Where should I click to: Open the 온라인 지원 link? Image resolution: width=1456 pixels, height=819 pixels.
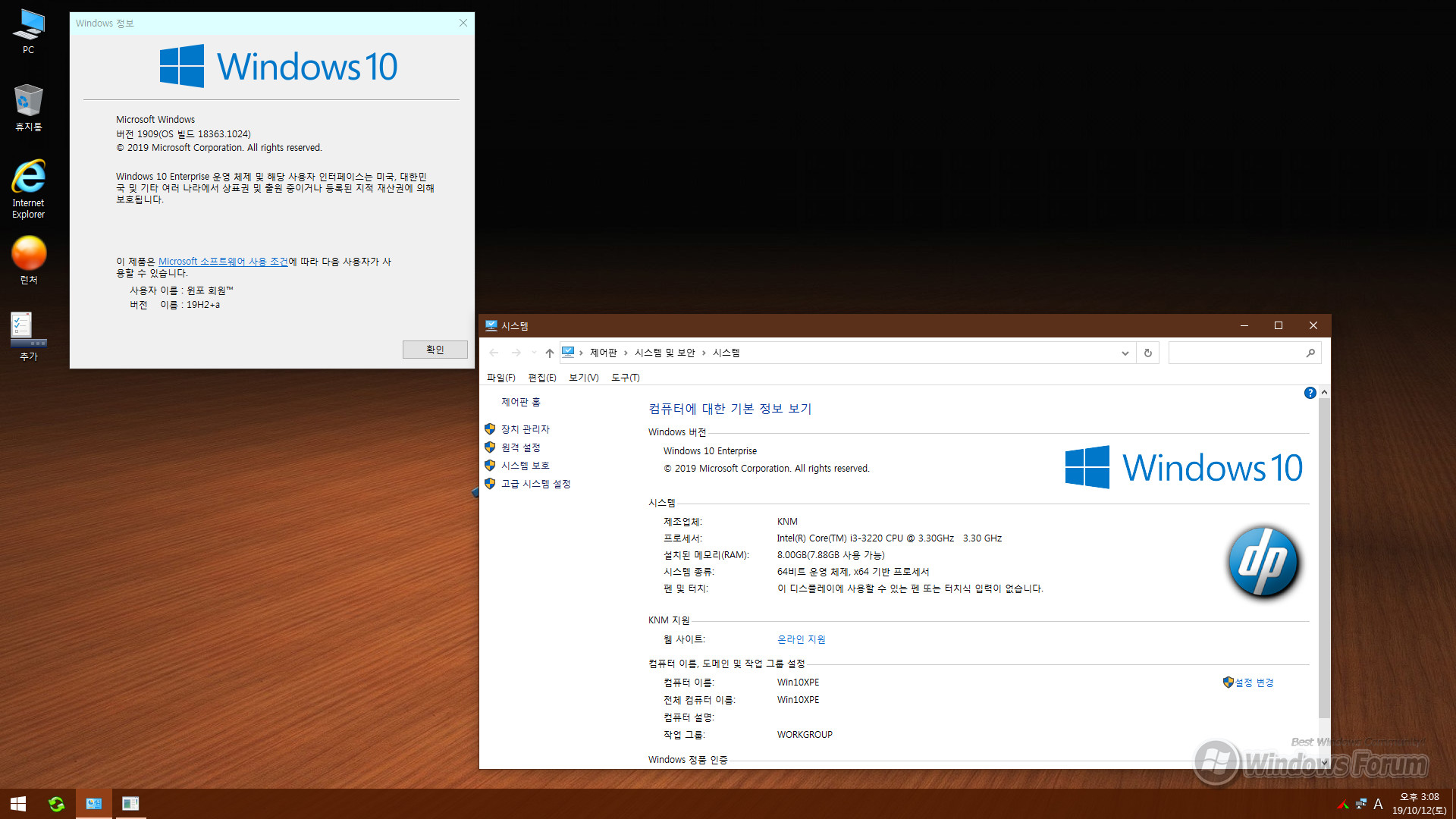[802, 639]
